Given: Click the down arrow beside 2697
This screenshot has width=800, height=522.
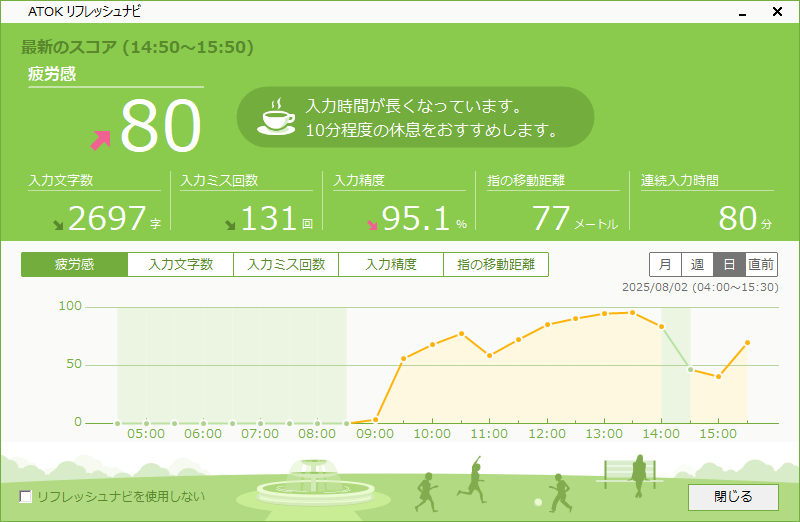Looking at the screenshot, I should (x=58, y=225).
